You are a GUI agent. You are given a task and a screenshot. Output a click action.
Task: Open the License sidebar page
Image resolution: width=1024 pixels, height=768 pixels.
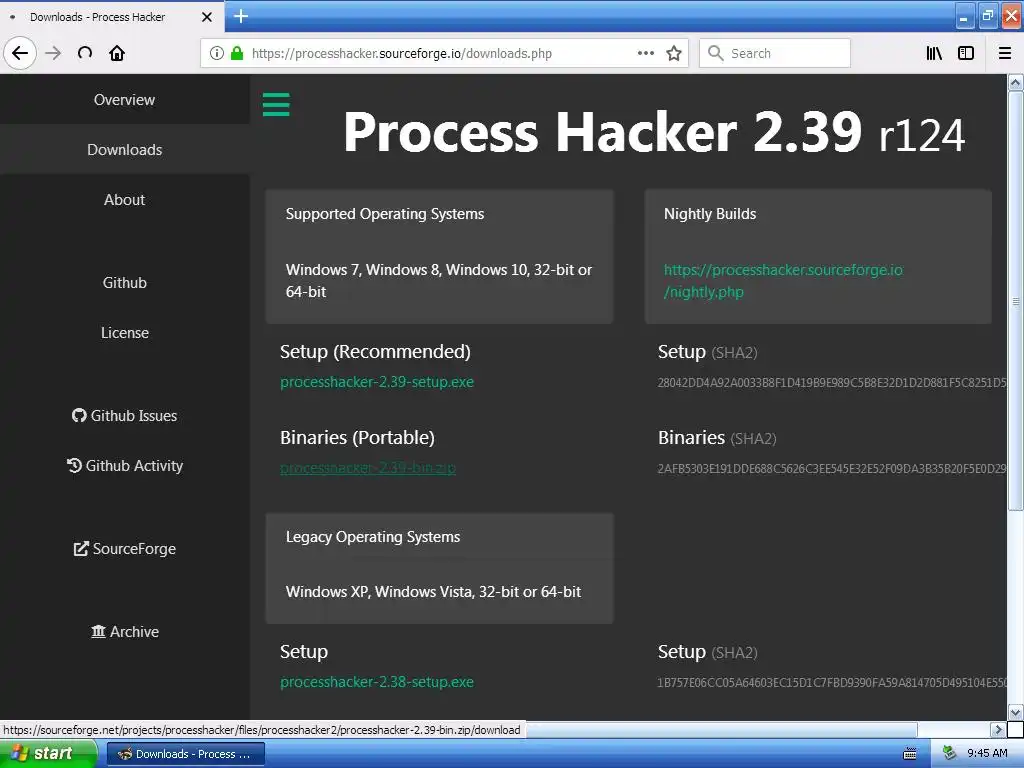tap(124, 332)
